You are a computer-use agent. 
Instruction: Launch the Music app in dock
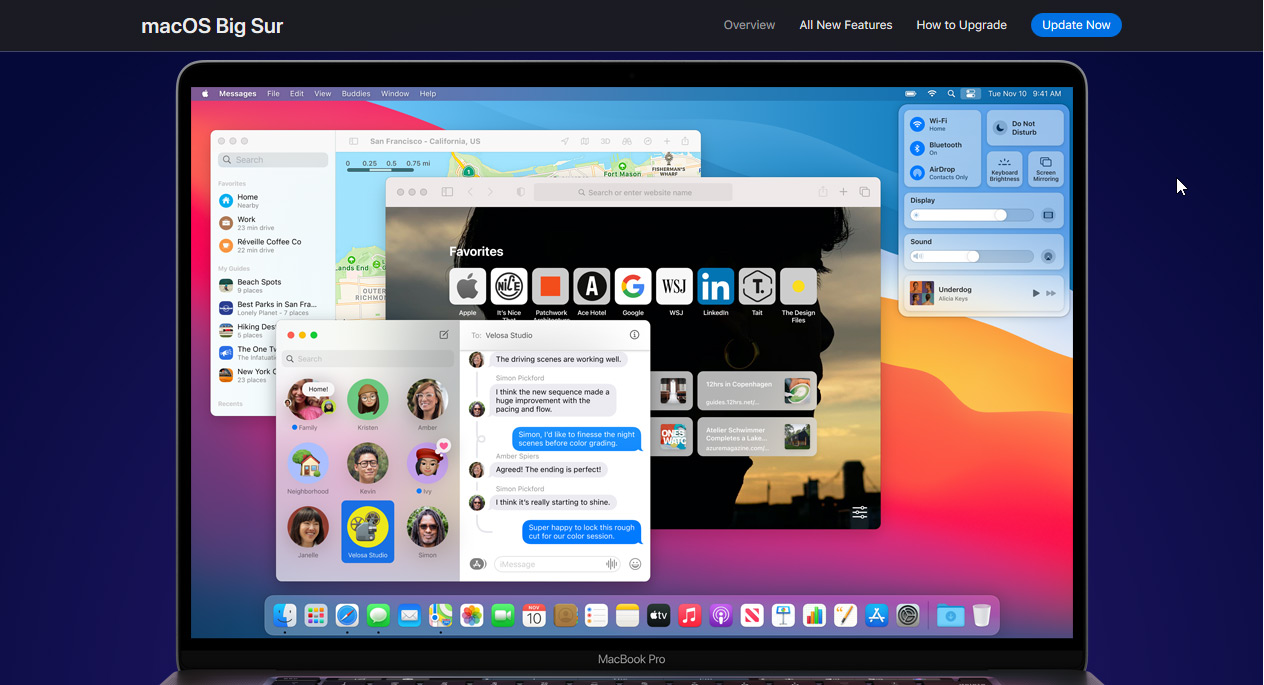point(689,616)
